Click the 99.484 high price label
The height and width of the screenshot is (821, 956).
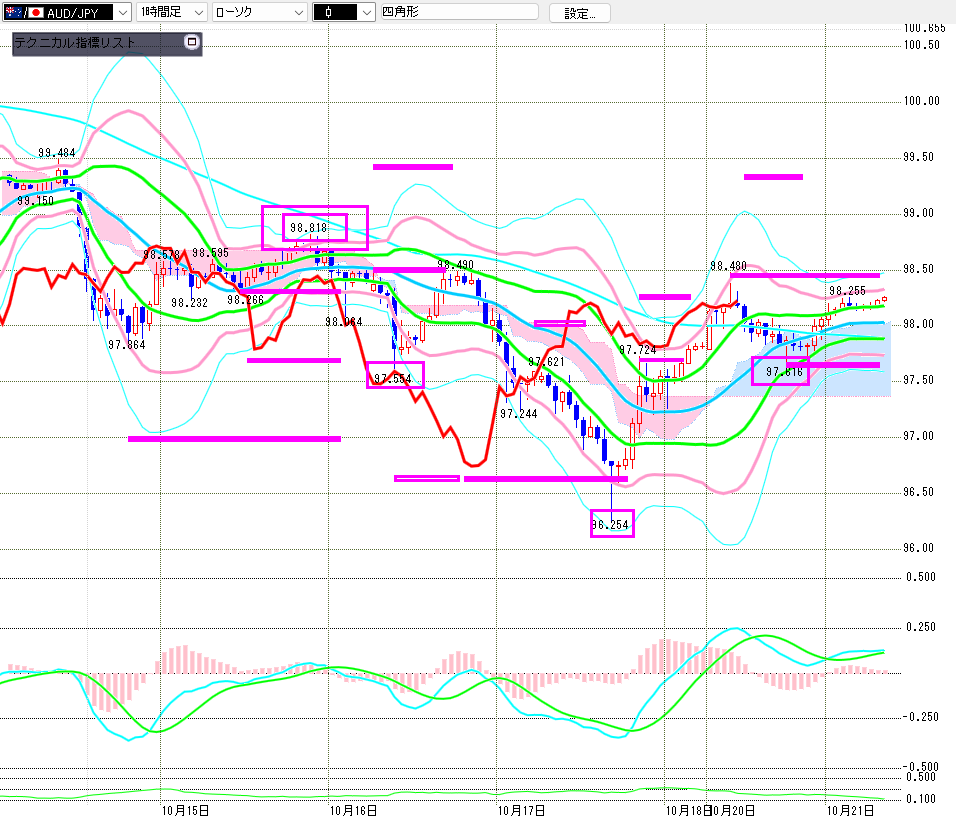tap(57, 153)
